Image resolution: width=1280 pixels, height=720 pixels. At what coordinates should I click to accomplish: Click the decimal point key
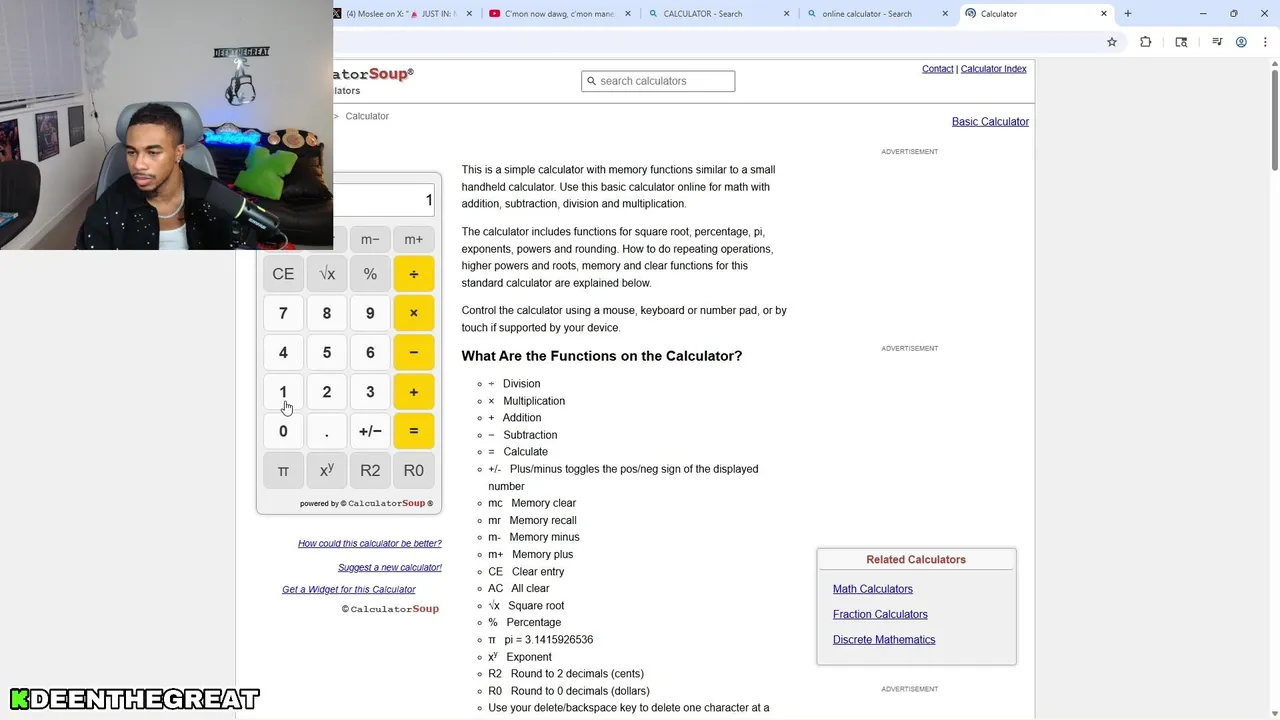pos(327,431)
